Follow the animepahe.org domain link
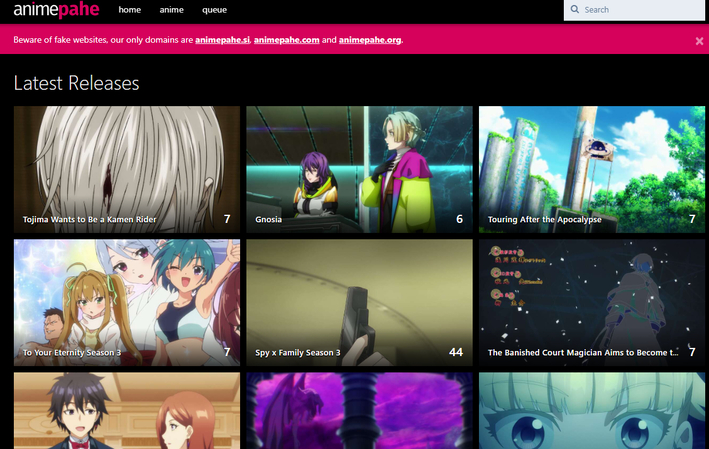This screenshot has height=449, width=709. point(370,40)
